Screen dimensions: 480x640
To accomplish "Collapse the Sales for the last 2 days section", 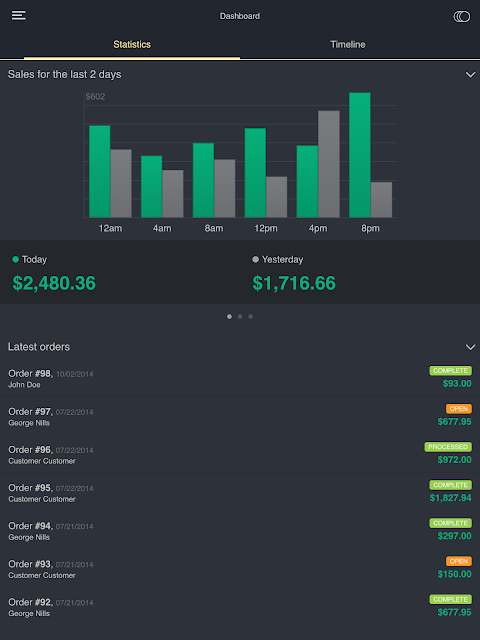I will coord(470,75).
